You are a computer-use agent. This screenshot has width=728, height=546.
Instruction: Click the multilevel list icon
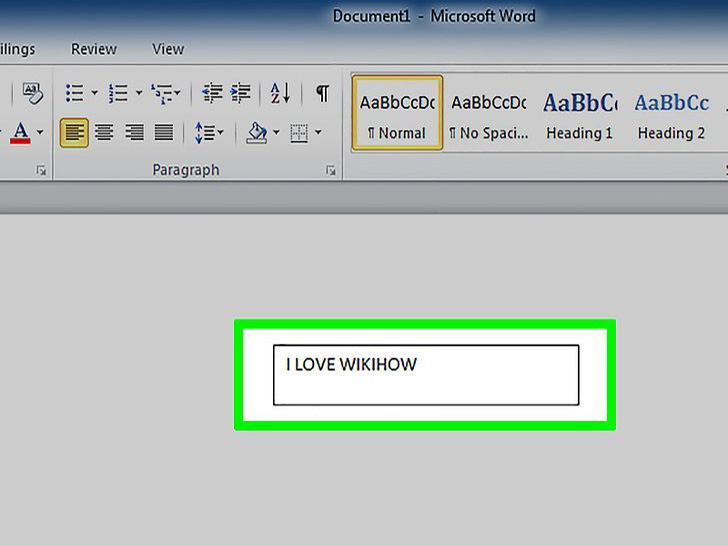click(162, 93)
